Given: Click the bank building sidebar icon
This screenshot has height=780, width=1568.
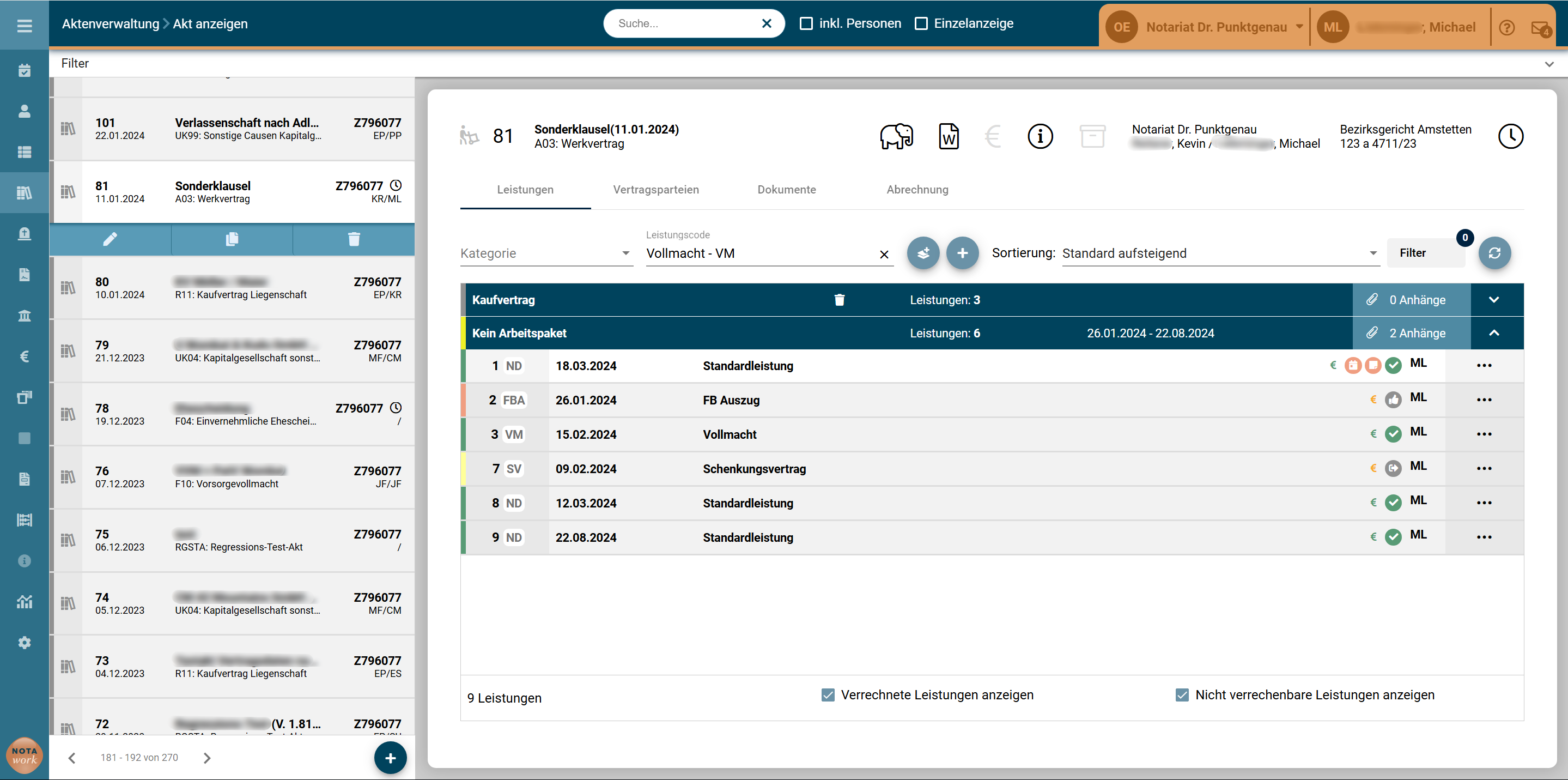Looking at the screenshot, I should click(25, 316).
